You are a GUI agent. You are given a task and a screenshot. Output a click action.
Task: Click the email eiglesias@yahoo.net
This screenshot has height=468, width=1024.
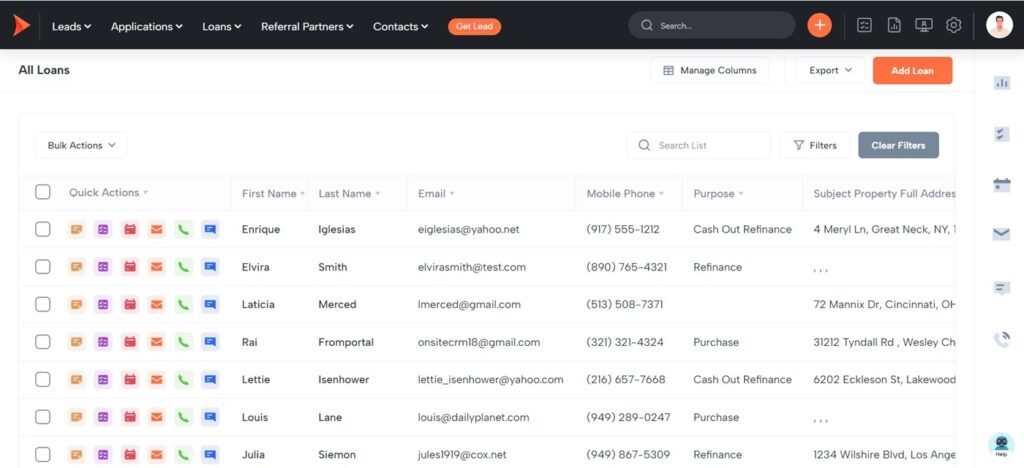click(469, 229)
